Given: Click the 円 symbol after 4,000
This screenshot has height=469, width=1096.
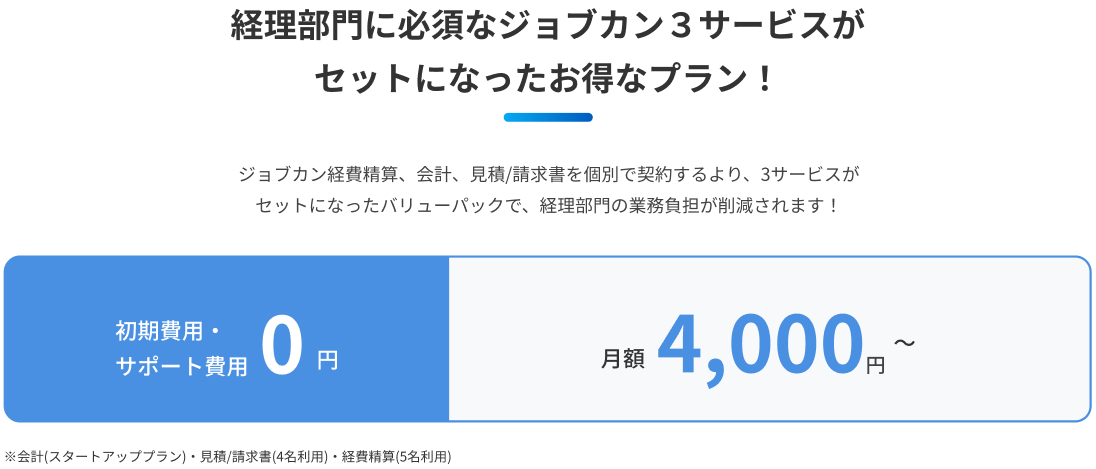Looking at the screenshot, I should [875, 365].
